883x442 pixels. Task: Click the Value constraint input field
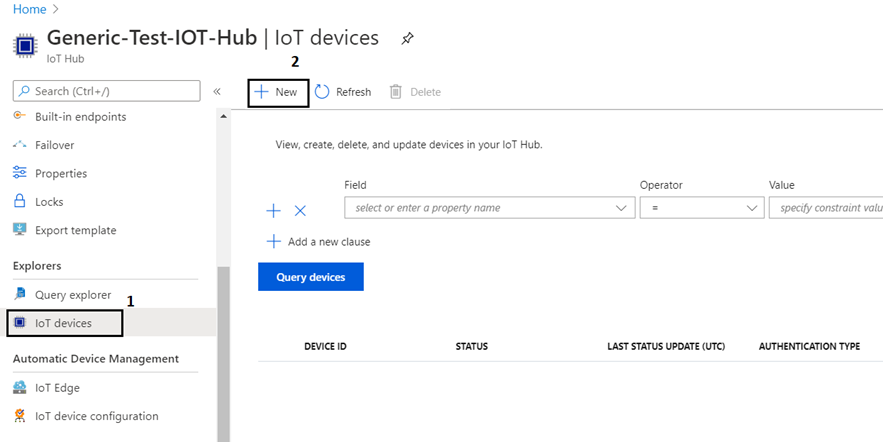[826, 208]
